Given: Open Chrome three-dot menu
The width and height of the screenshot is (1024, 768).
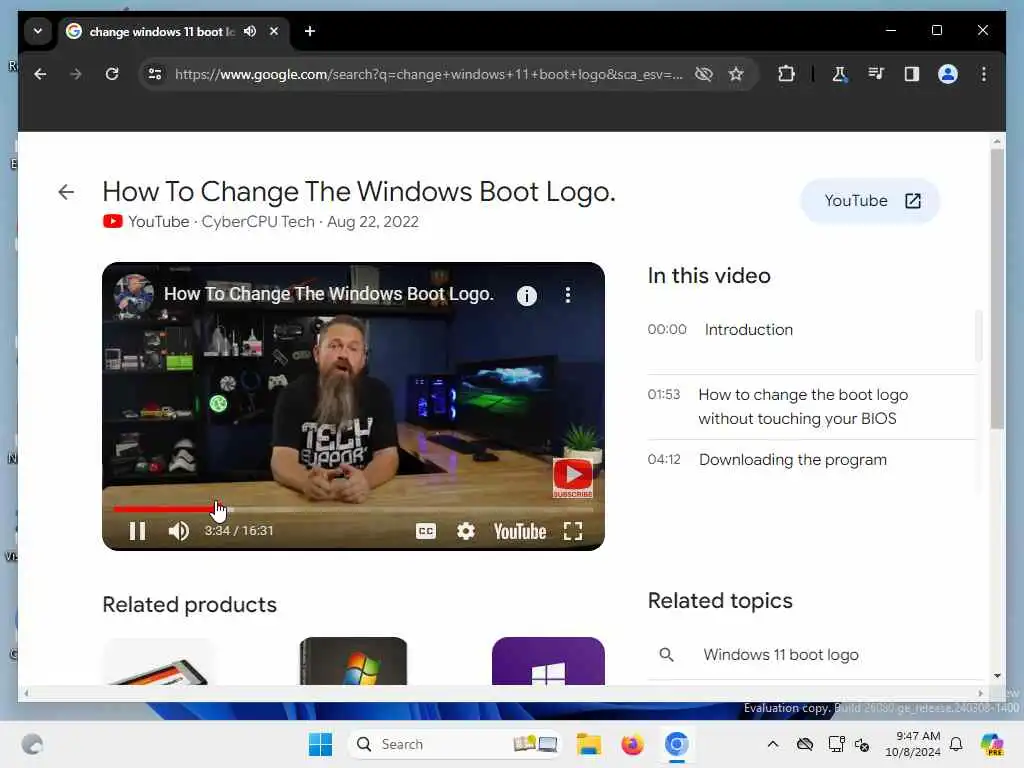Looking at the screenshot, I should 984,74.
